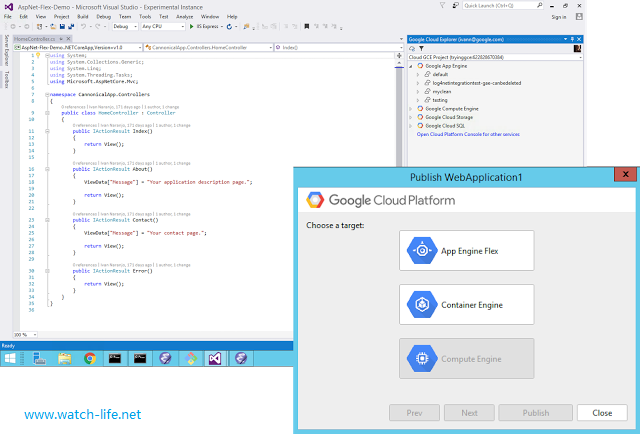Open Google Cloud Explorer window options dropdown
This screenshot has height=434, width=640.
566,39
